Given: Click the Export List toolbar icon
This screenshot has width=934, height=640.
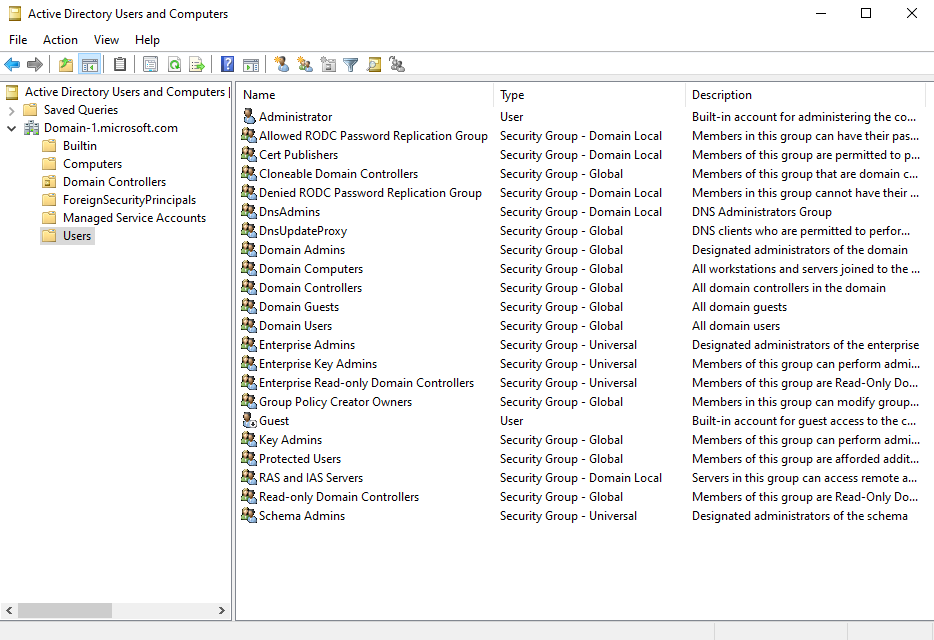Looking at the screenshot, I should [x=196, y=64].
